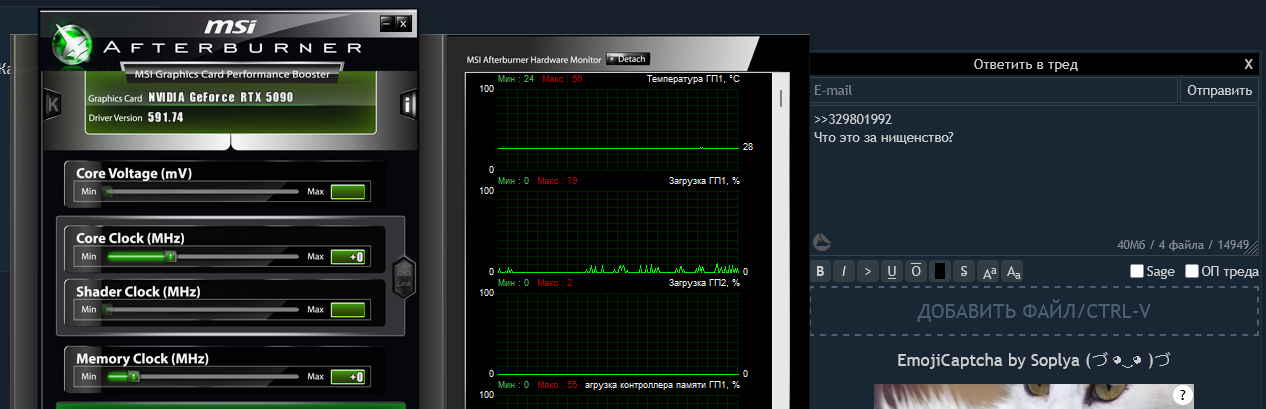This screenshot has height=409, width=1266.
Task: Apply bold formatting with the B button
Action: (x=821, y=270)
